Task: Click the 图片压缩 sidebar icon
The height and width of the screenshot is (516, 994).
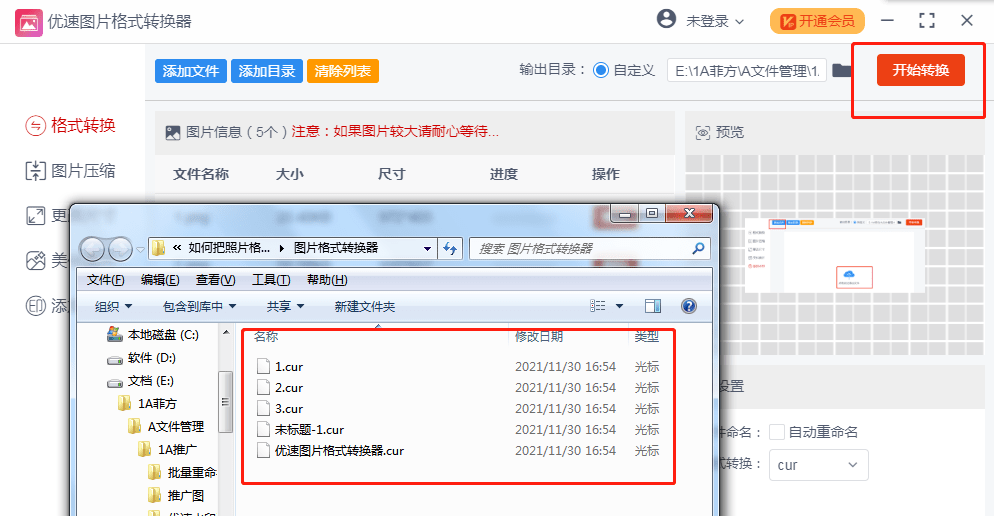Action: coord(36,171)
